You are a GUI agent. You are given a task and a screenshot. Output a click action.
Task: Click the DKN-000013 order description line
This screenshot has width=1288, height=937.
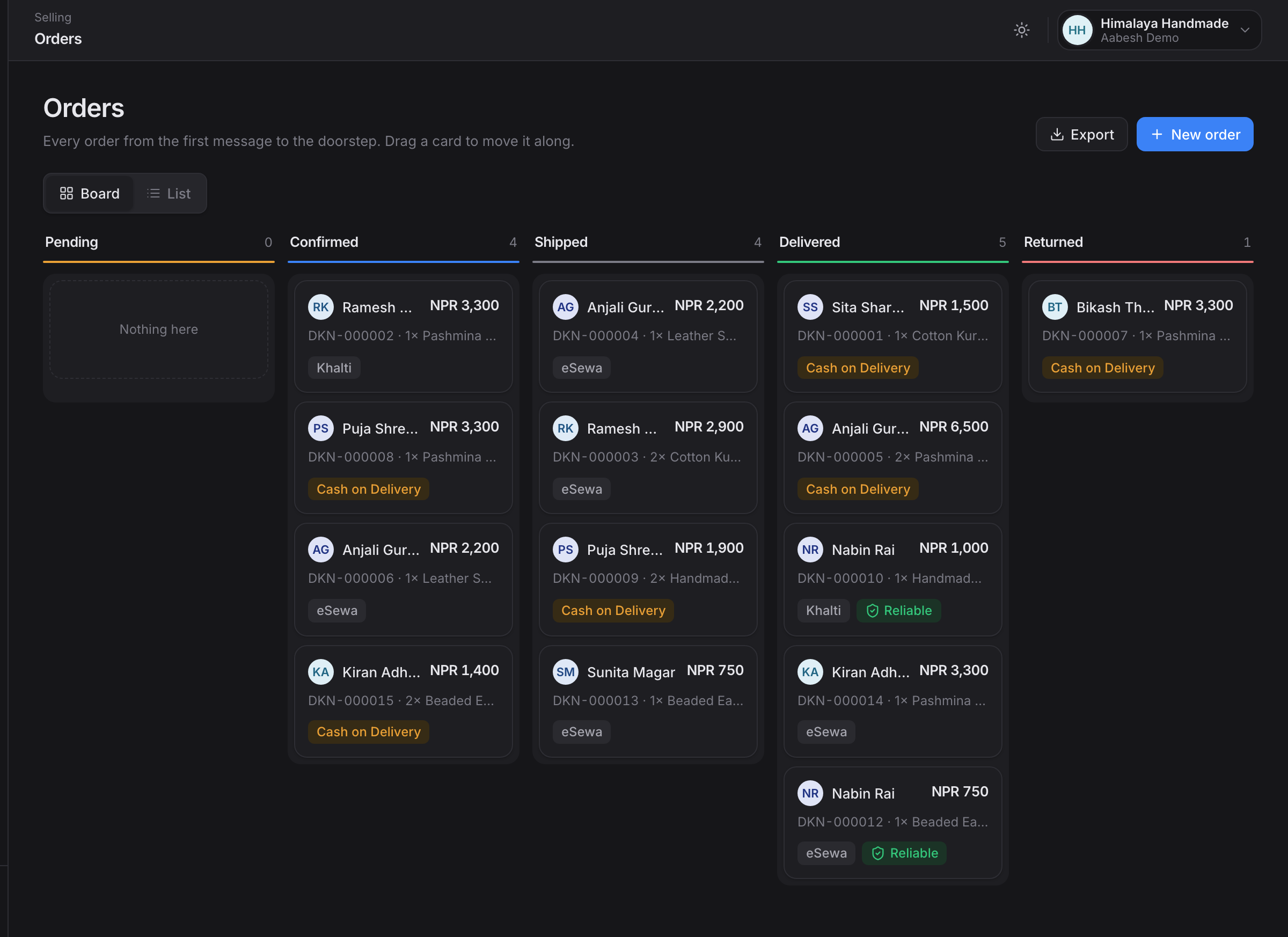pyautogui.click(x=648, y=701)
